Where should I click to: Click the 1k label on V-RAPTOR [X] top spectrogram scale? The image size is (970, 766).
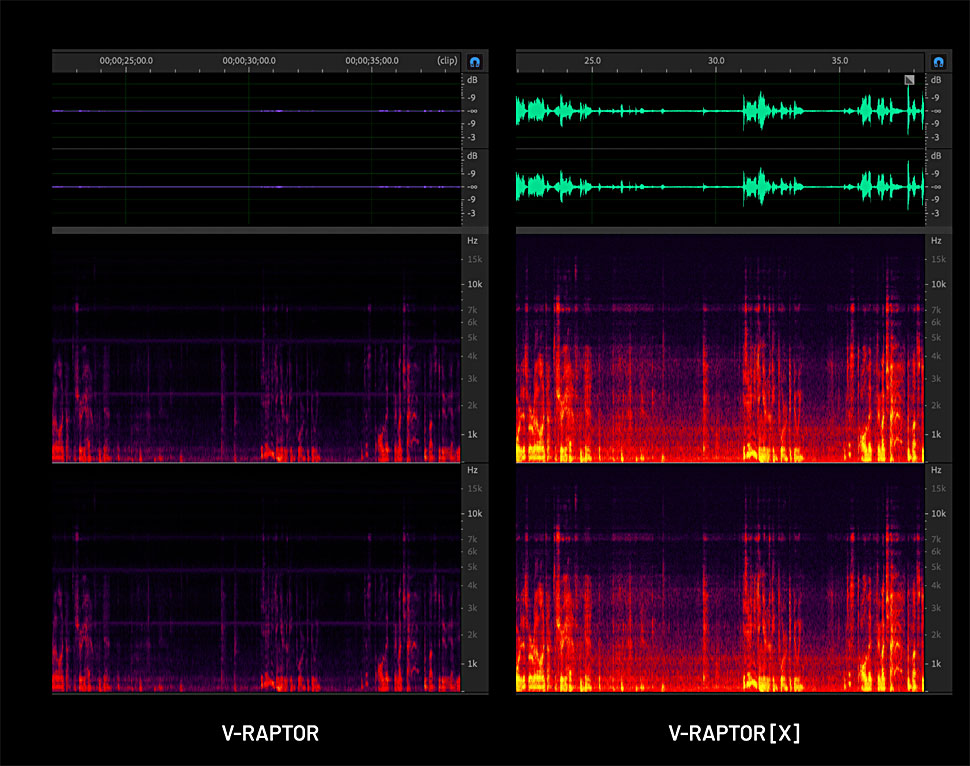pyautogui.click(x=936, y=435)
